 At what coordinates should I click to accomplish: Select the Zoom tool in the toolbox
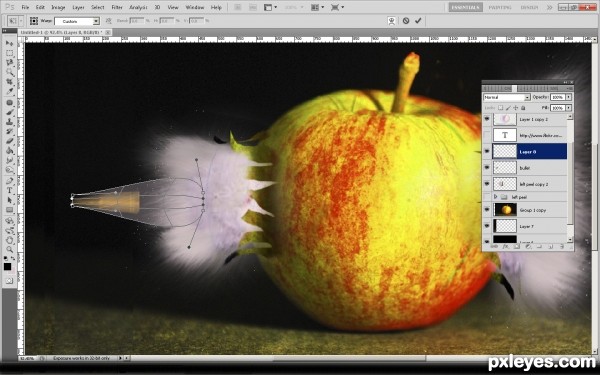[x=9, y=249]
